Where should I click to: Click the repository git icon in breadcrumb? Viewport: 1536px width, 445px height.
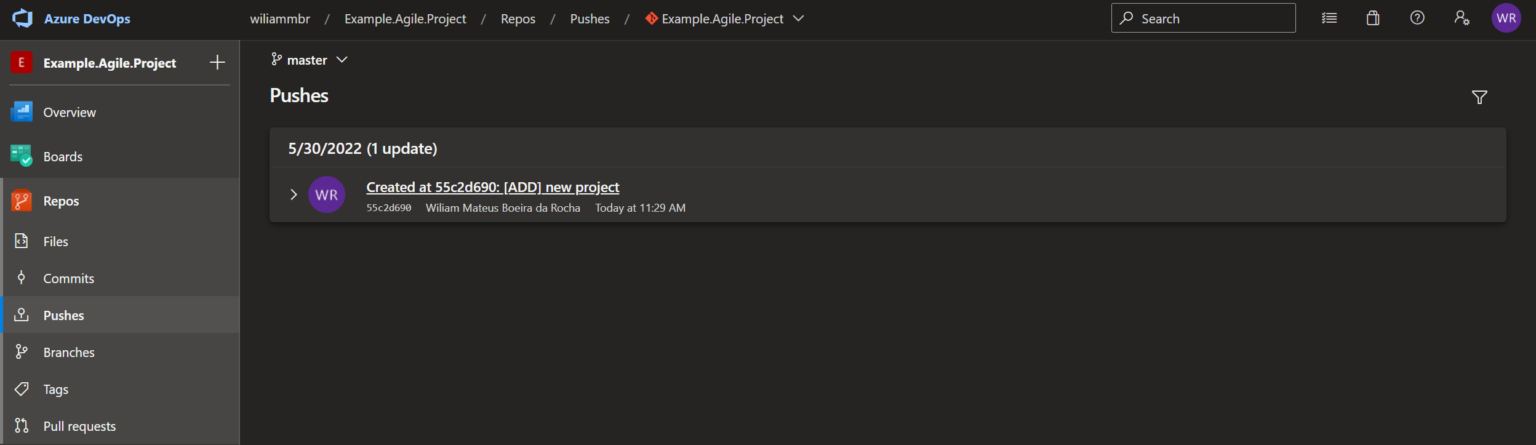click(x=652, y=18)
